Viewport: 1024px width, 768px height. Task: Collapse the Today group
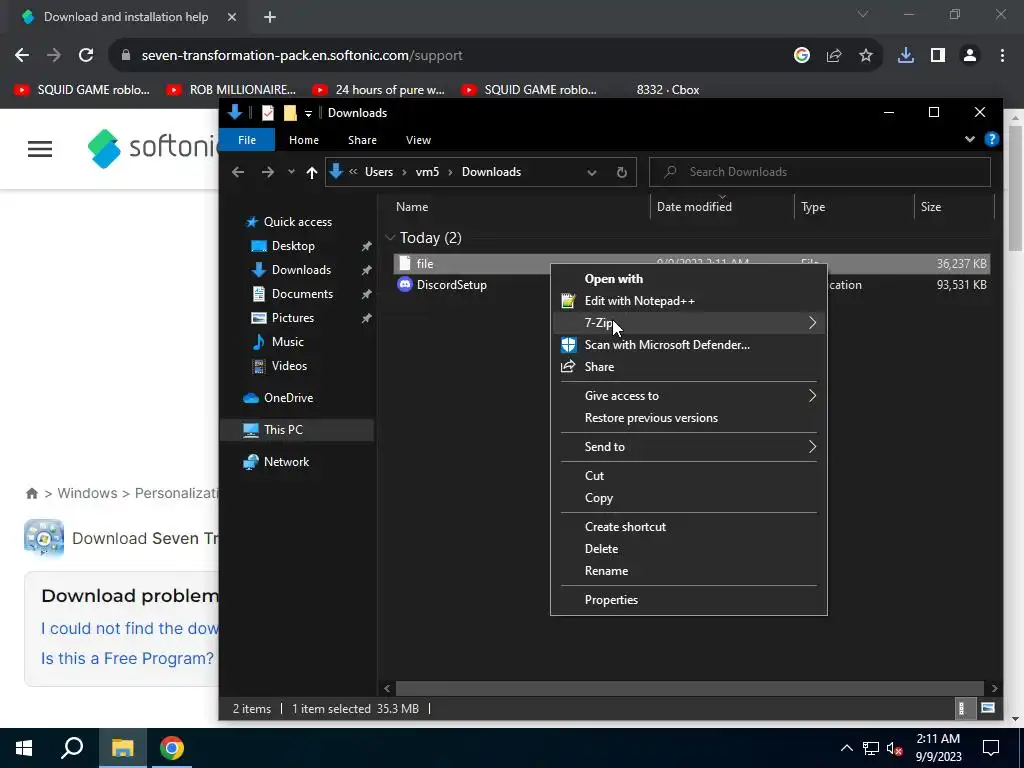(391, 238)
